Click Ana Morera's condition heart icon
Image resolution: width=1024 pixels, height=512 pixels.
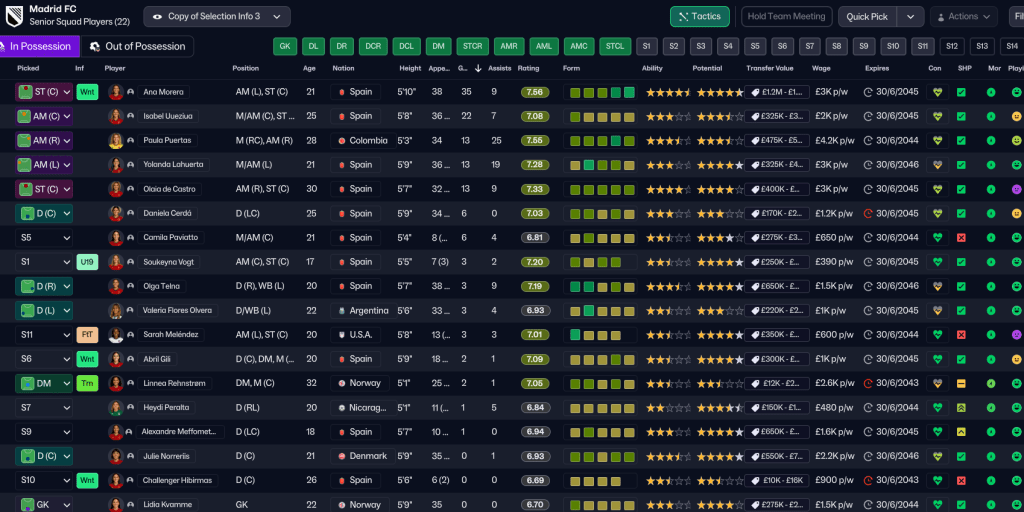937,92
